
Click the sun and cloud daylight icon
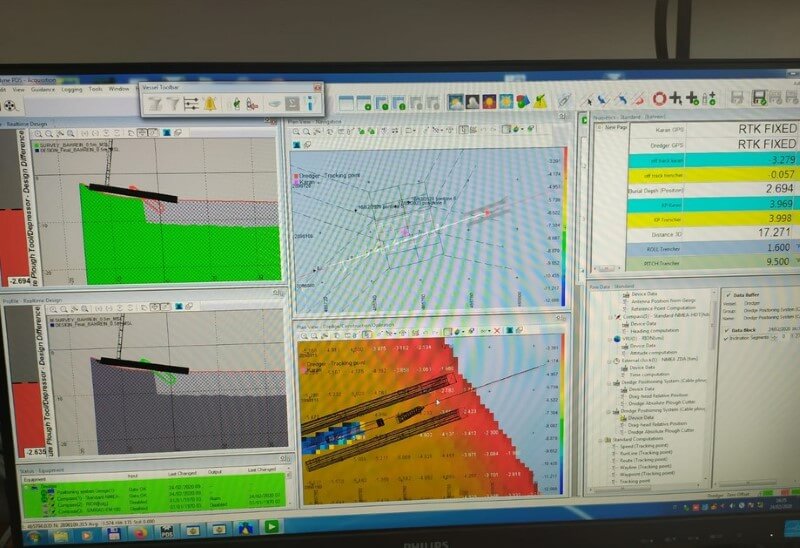click(x=455, y=102)
